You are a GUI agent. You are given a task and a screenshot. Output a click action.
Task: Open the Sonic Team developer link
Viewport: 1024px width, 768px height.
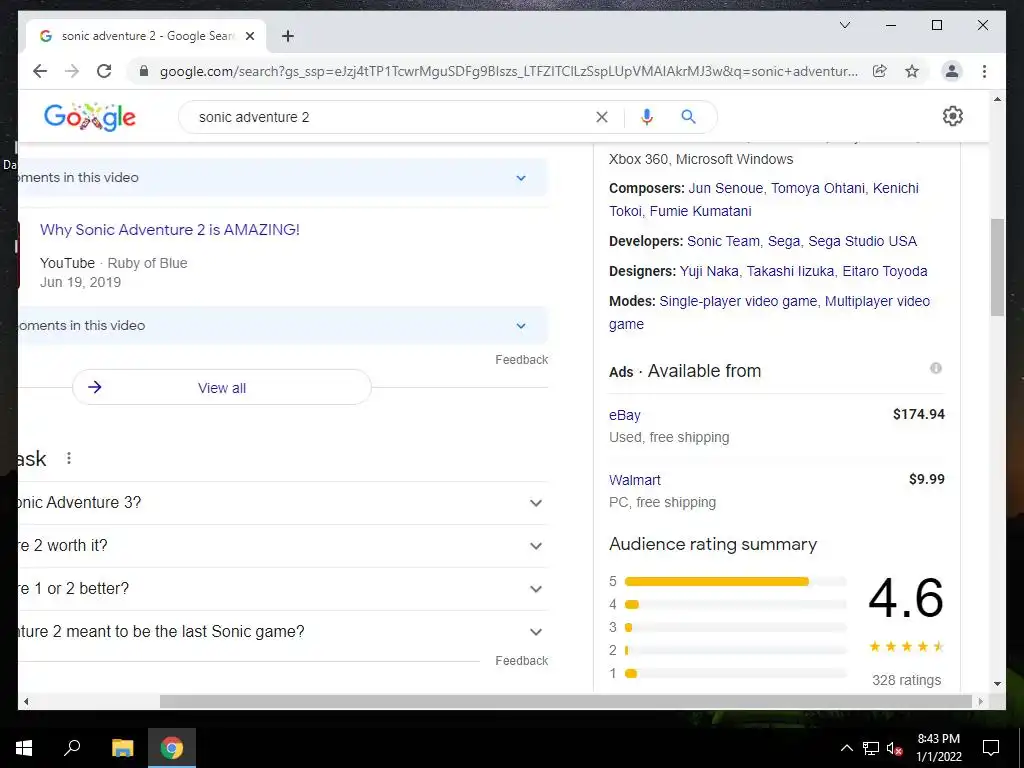(724, 241)
